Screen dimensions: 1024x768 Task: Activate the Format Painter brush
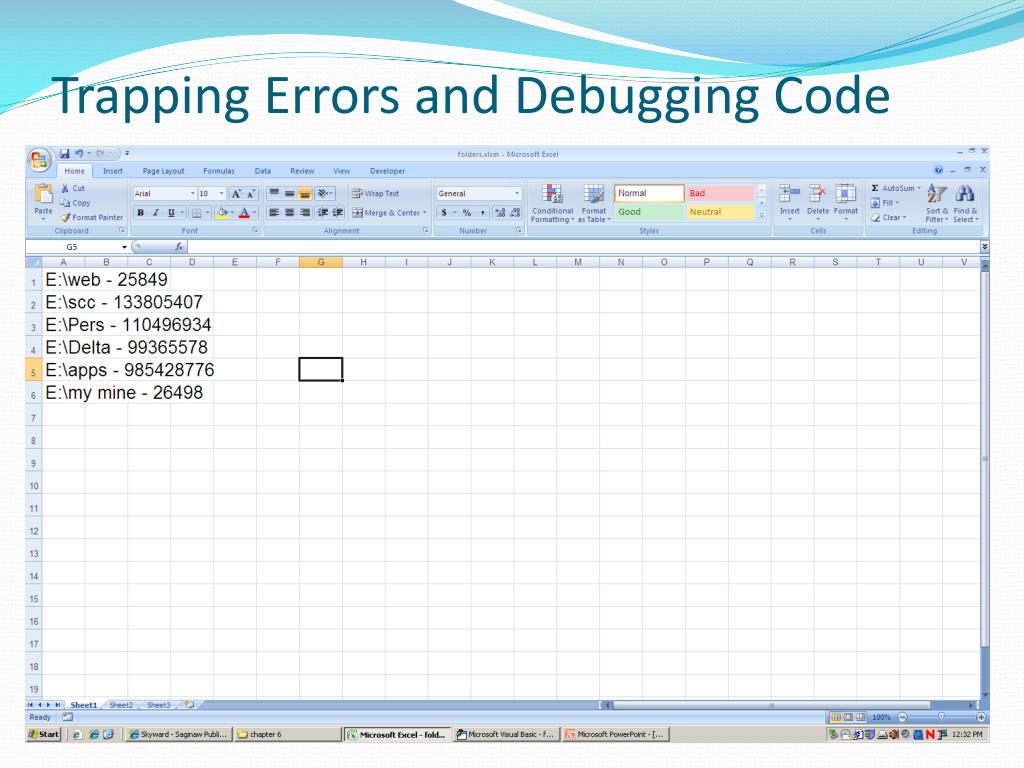coord(91,217)
